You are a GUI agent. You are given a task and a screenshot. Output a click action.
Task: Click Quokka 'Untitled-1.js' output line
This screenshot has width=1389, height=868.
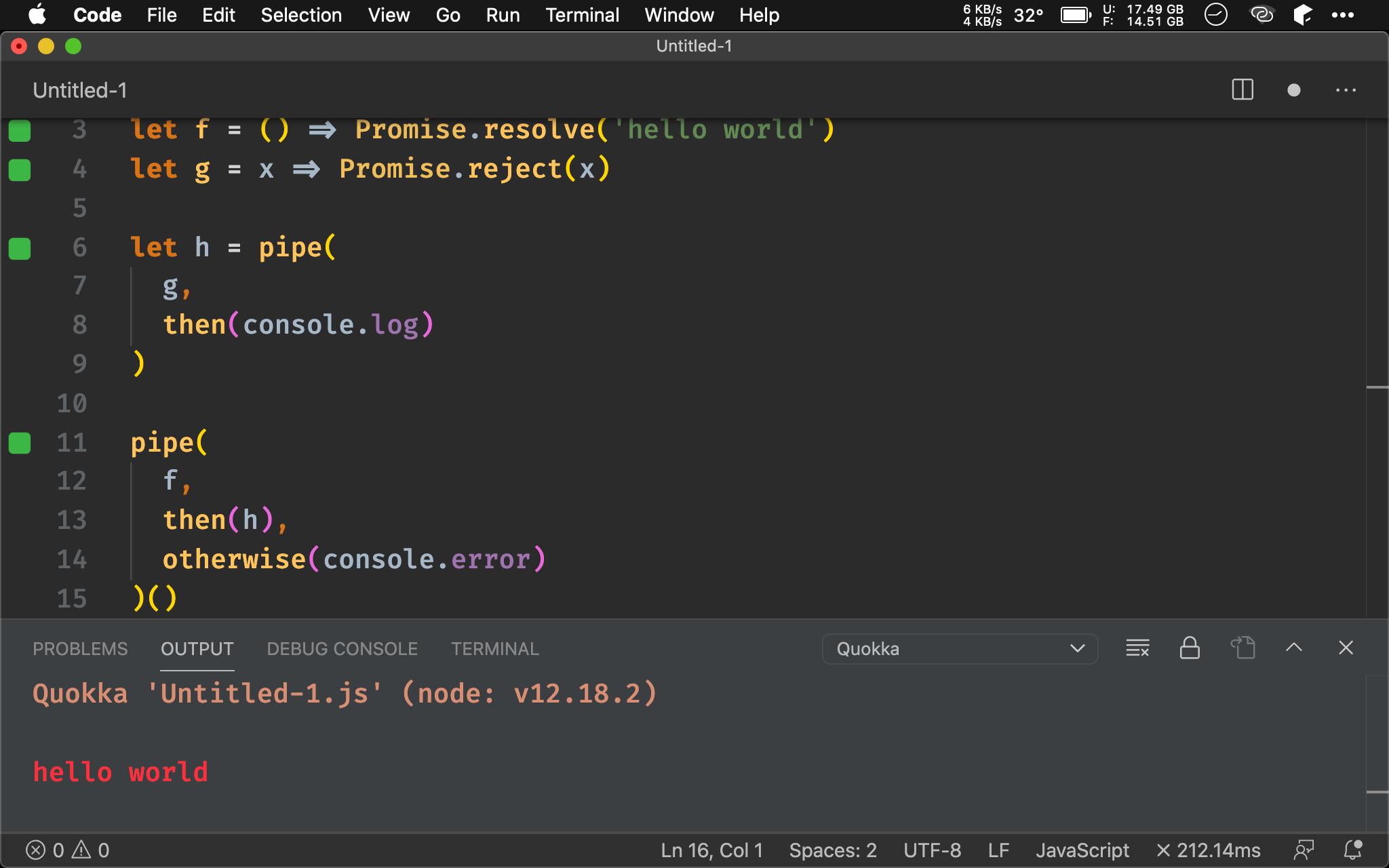(345, 694)
